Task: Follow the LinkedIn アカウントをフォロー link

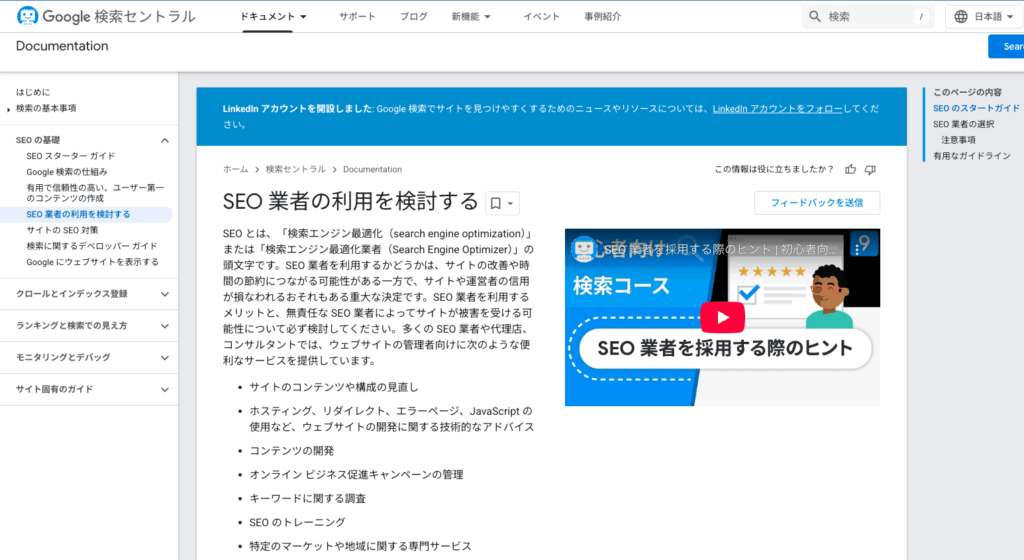Action: coord(777,109)
